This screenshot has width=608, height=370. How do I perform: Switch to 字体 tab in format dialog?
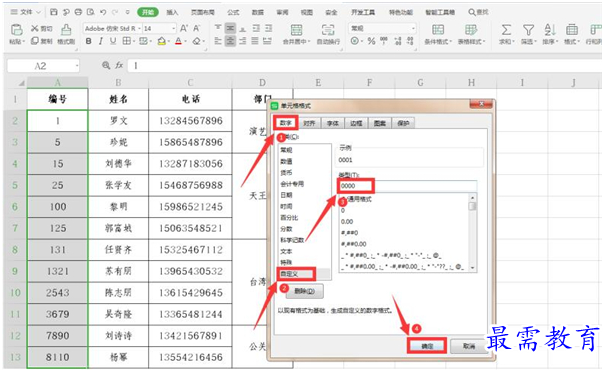click(x=332, y=123)
